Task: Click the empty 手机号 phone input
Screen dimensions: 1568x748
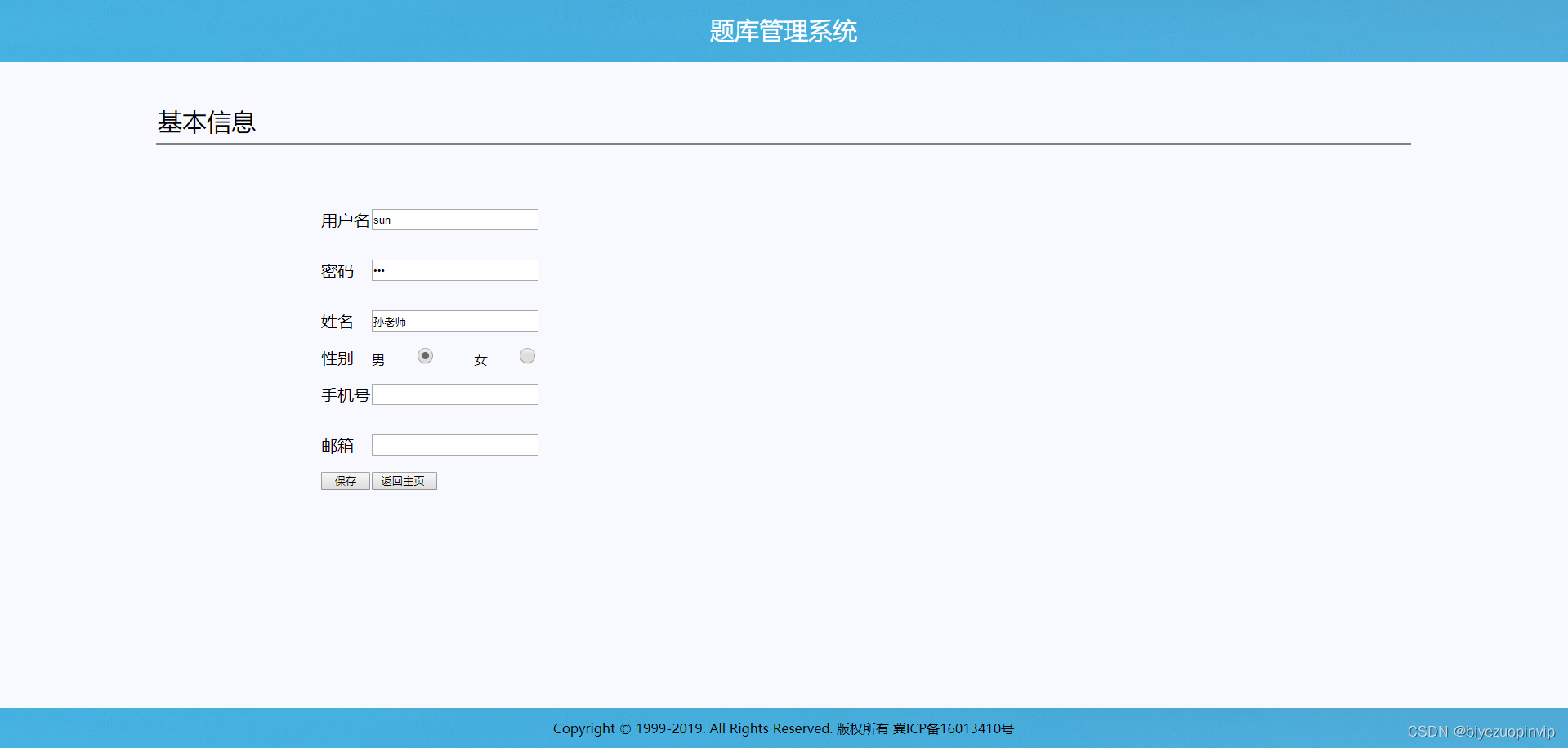Action: [454, 394]
